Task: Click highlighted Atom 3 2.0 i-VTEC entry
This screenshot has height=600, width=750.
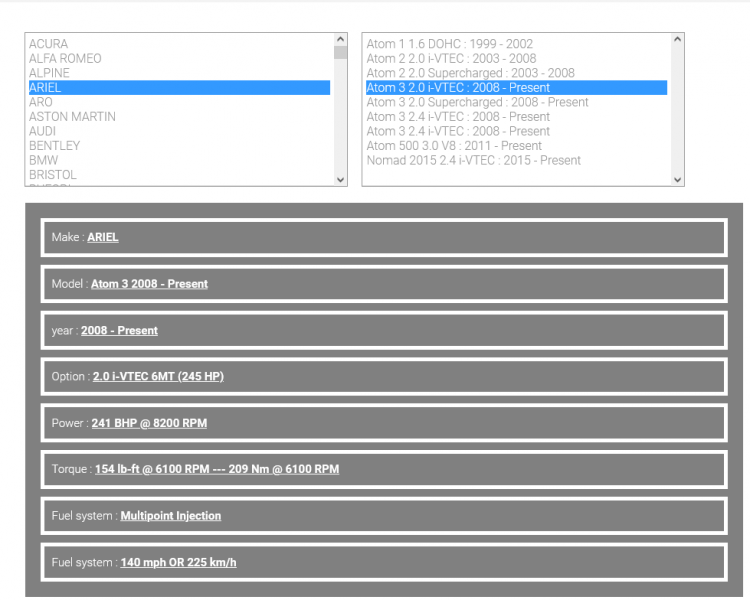Action: click(517, 88)
